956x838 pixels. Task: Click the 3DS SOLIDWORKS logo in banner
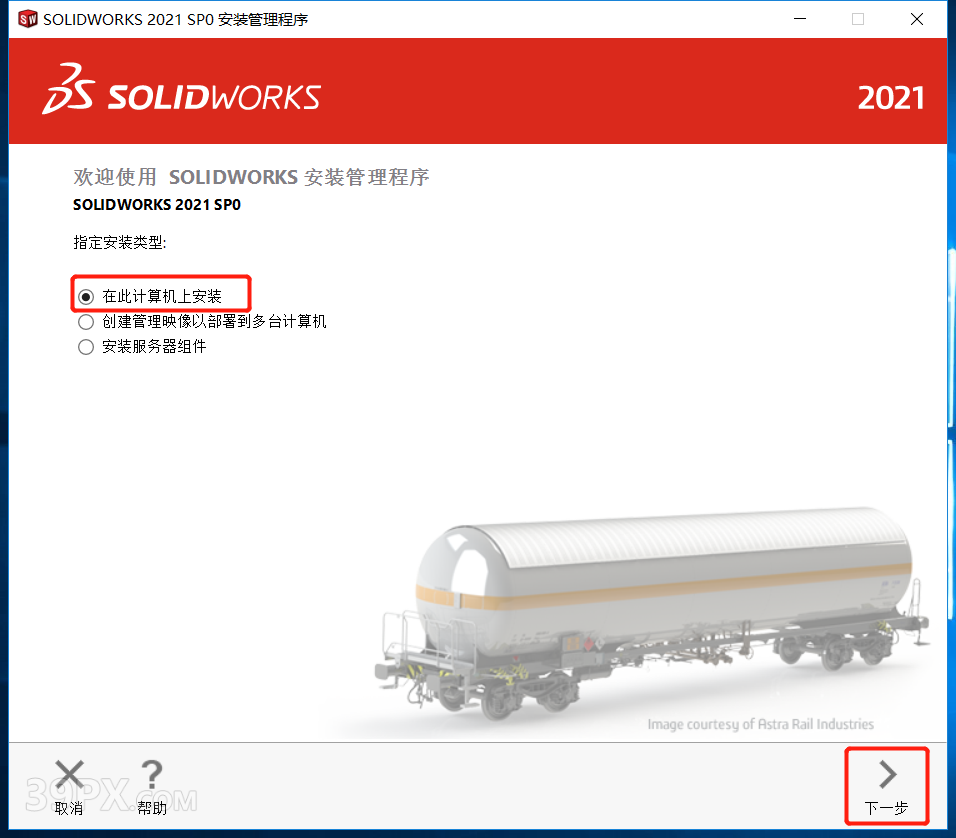point(181,90)
